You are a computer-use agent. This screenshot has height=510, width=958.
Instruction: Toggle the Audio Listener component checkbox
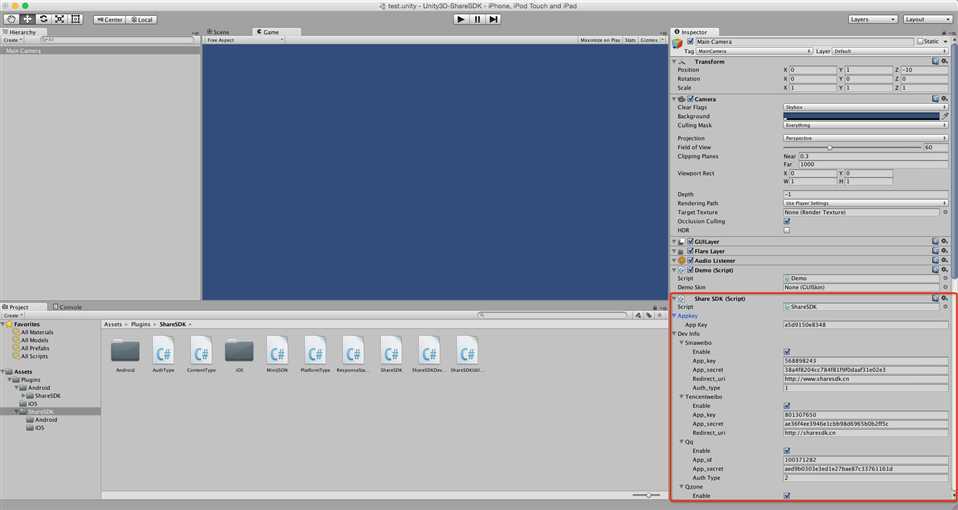pos(690,261)
